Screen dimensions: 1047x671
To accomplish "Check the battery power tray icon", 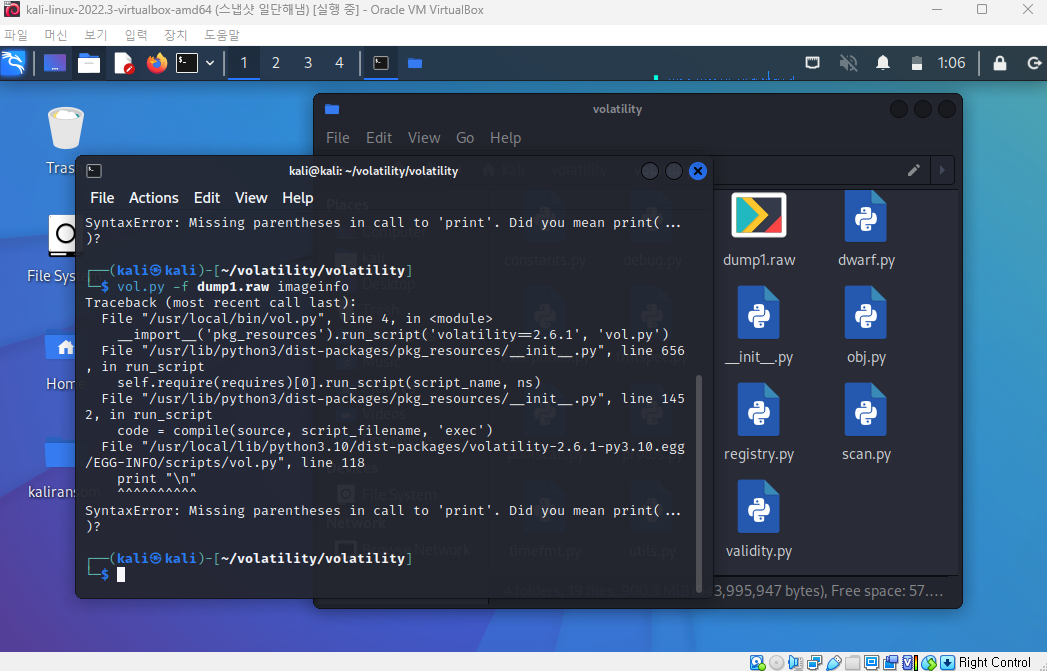I will (917, 63).
